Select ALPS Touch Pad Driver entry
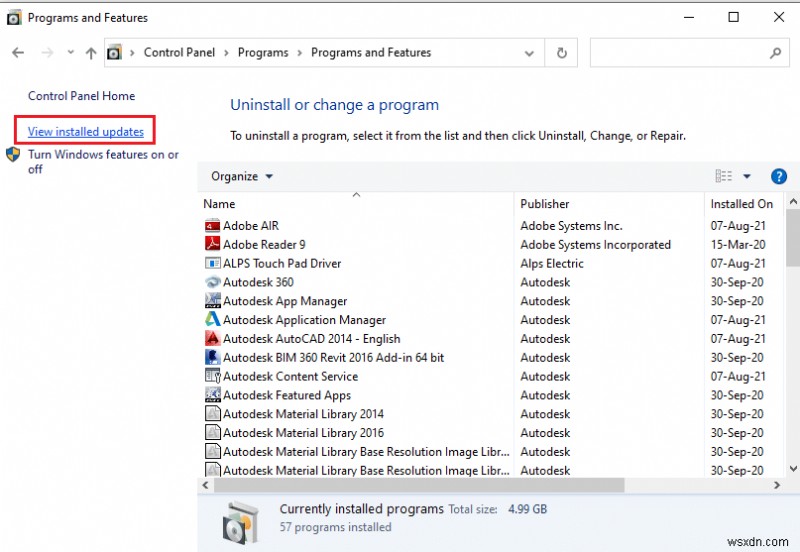The width and height of the screenshot is (800, 552). coord(282,263)
